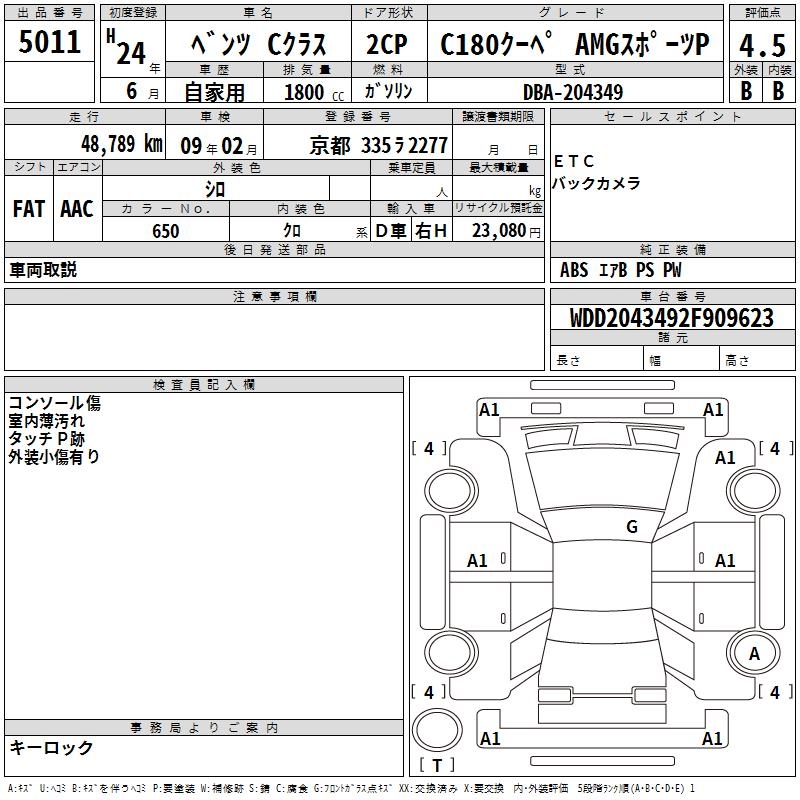This screenshot has height=800, width=800.
Task: Select the rear left bumper A1 mark
Action: 490,738
